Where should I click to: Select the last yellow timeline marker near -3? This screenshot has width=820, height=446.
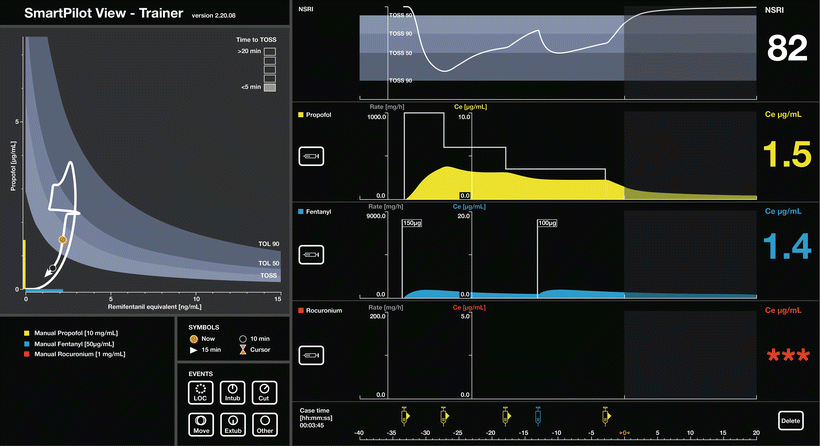point(606,415)
